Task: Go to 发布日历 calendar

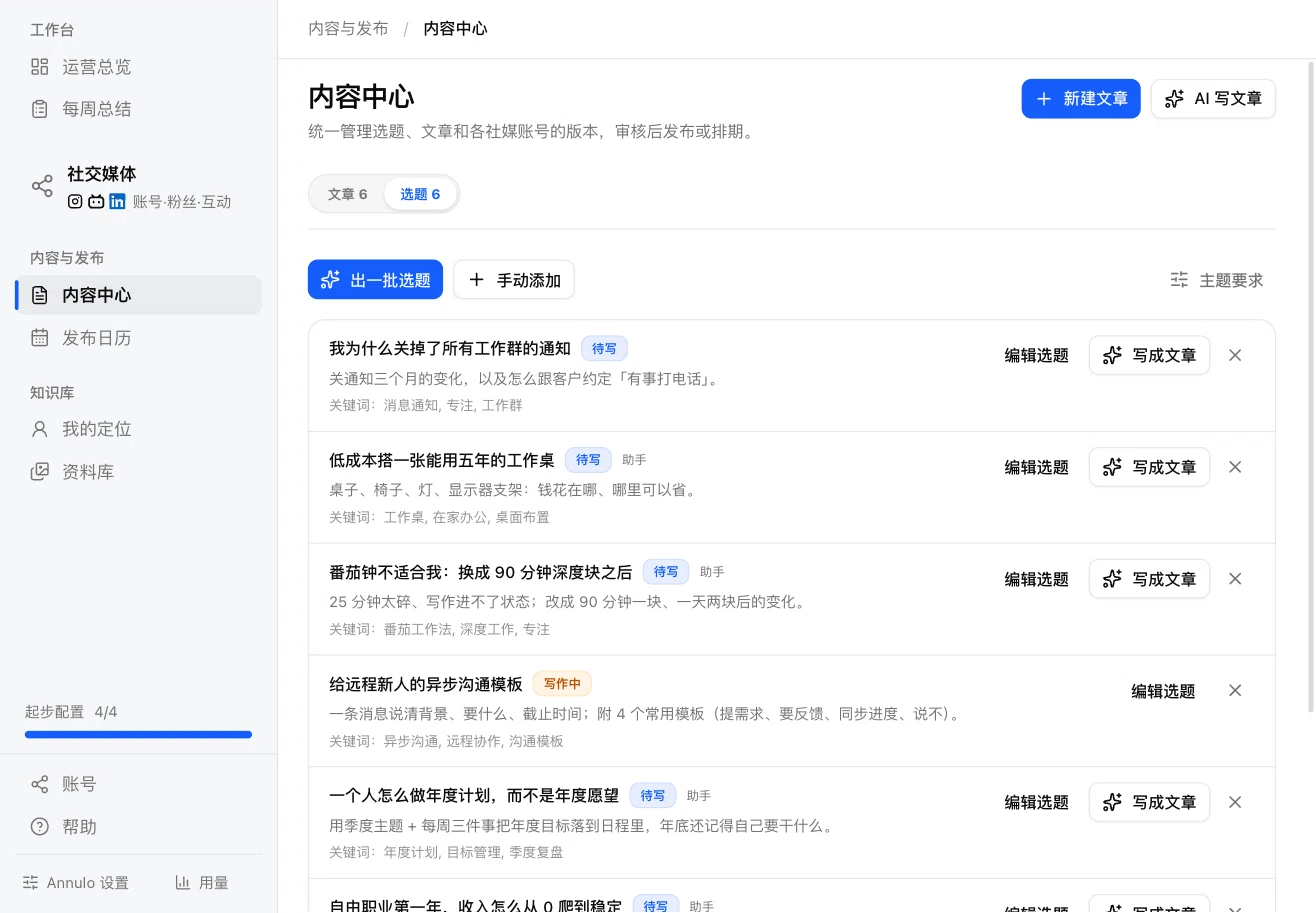Action: pos(138,338)
